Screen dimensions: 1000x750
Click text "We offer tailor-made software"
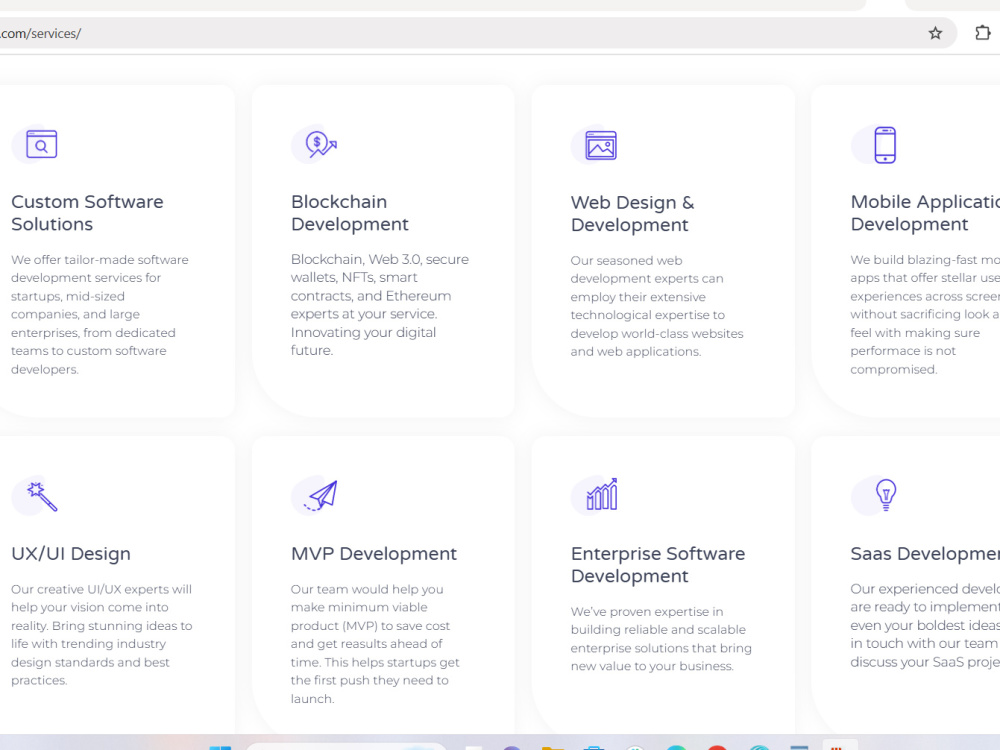click(99, 260)
